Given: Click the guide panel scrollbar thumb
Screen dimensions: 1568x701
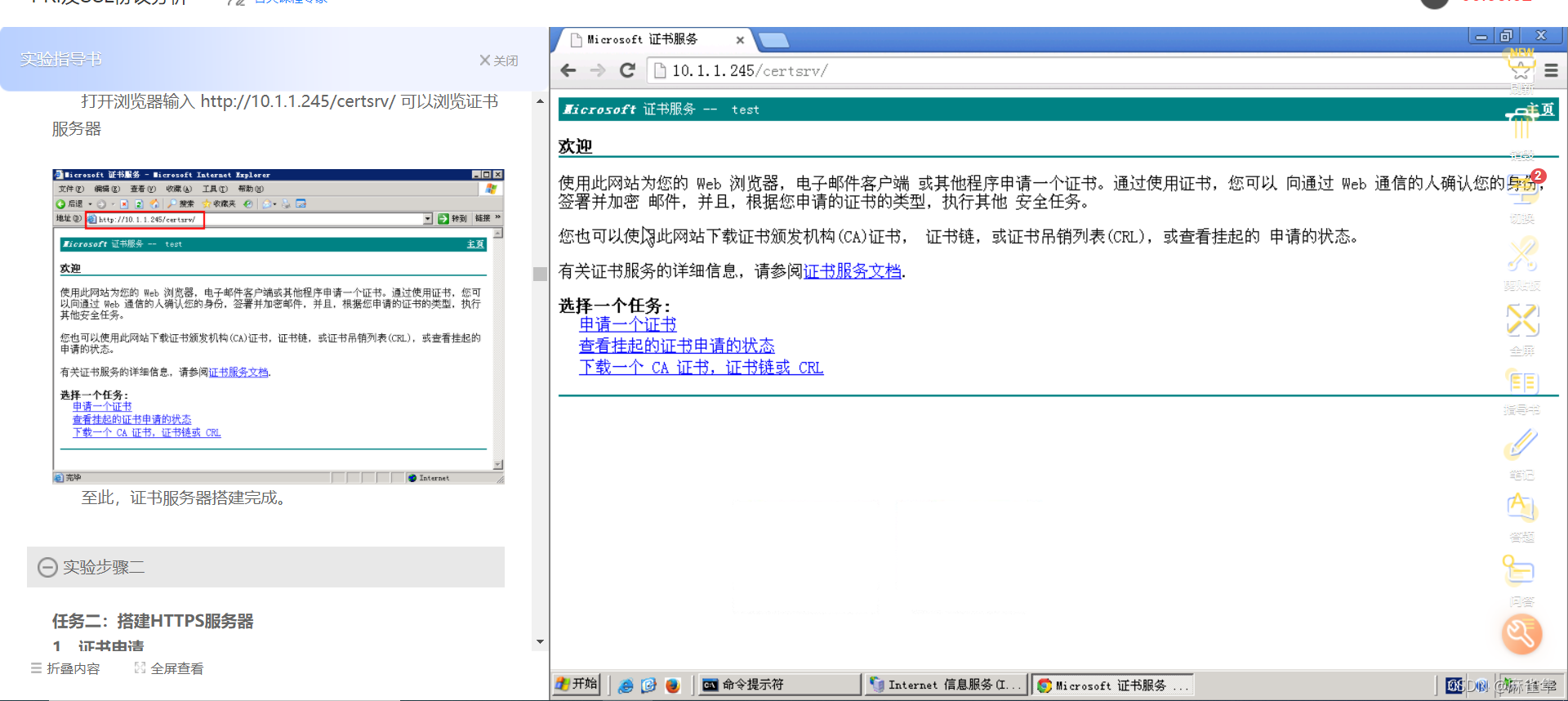Looking at the screenshot, I should point(540,274).
